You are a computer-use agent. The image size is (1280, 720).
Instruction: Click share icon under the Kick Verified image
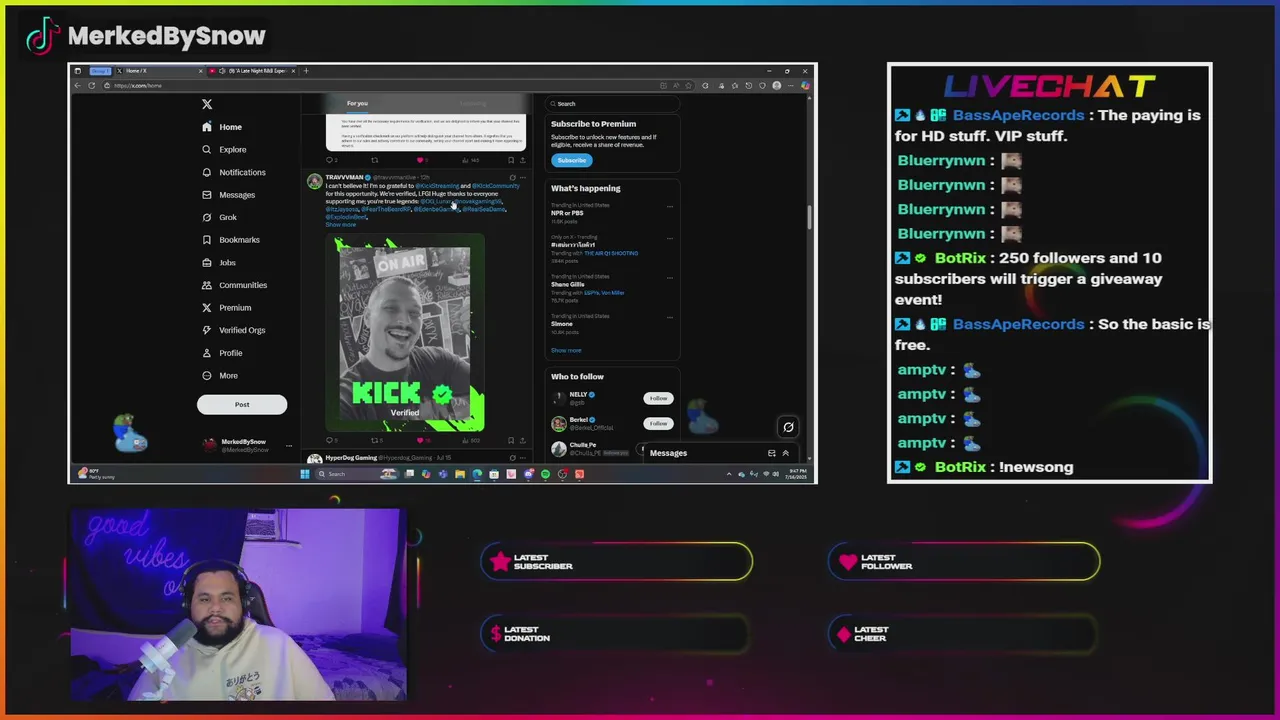pos(522,440)
